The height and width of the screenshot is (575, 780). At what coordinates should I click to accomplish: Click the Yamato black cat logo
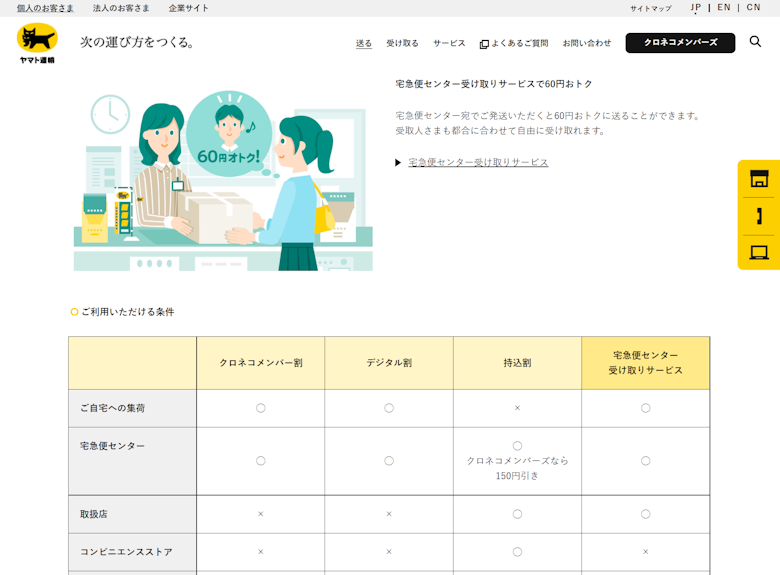[x=37, y=43]
